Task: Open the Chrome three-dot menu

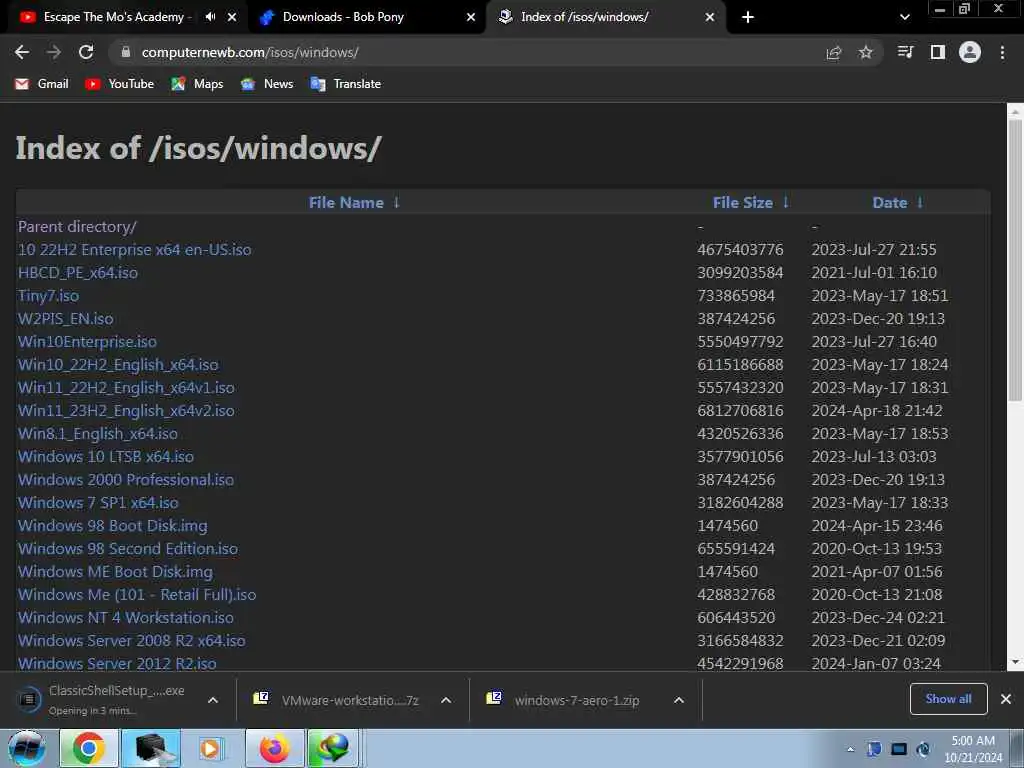Action: pos(1002,52)
